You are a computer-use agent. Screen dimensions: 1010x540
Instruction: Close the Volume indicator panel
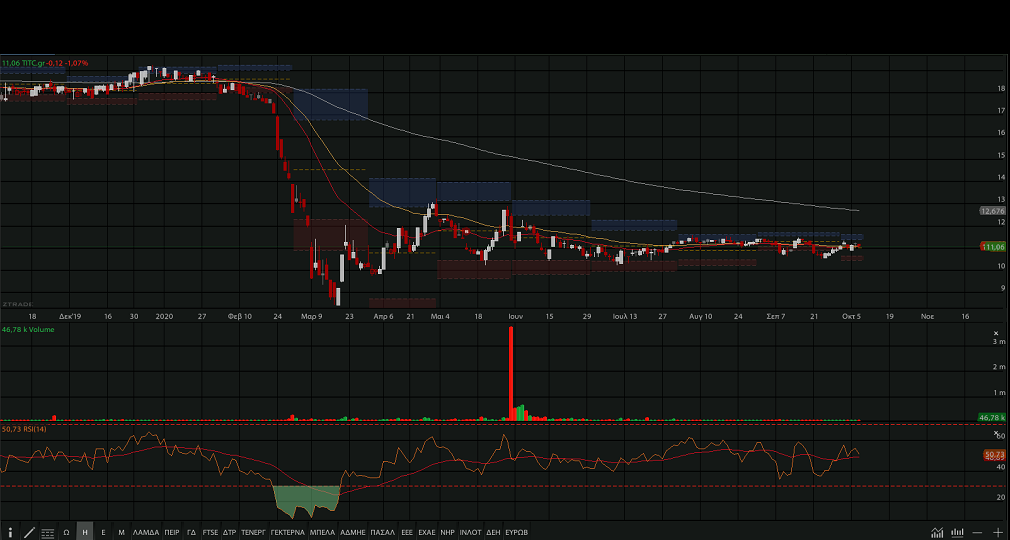(995, 333)
